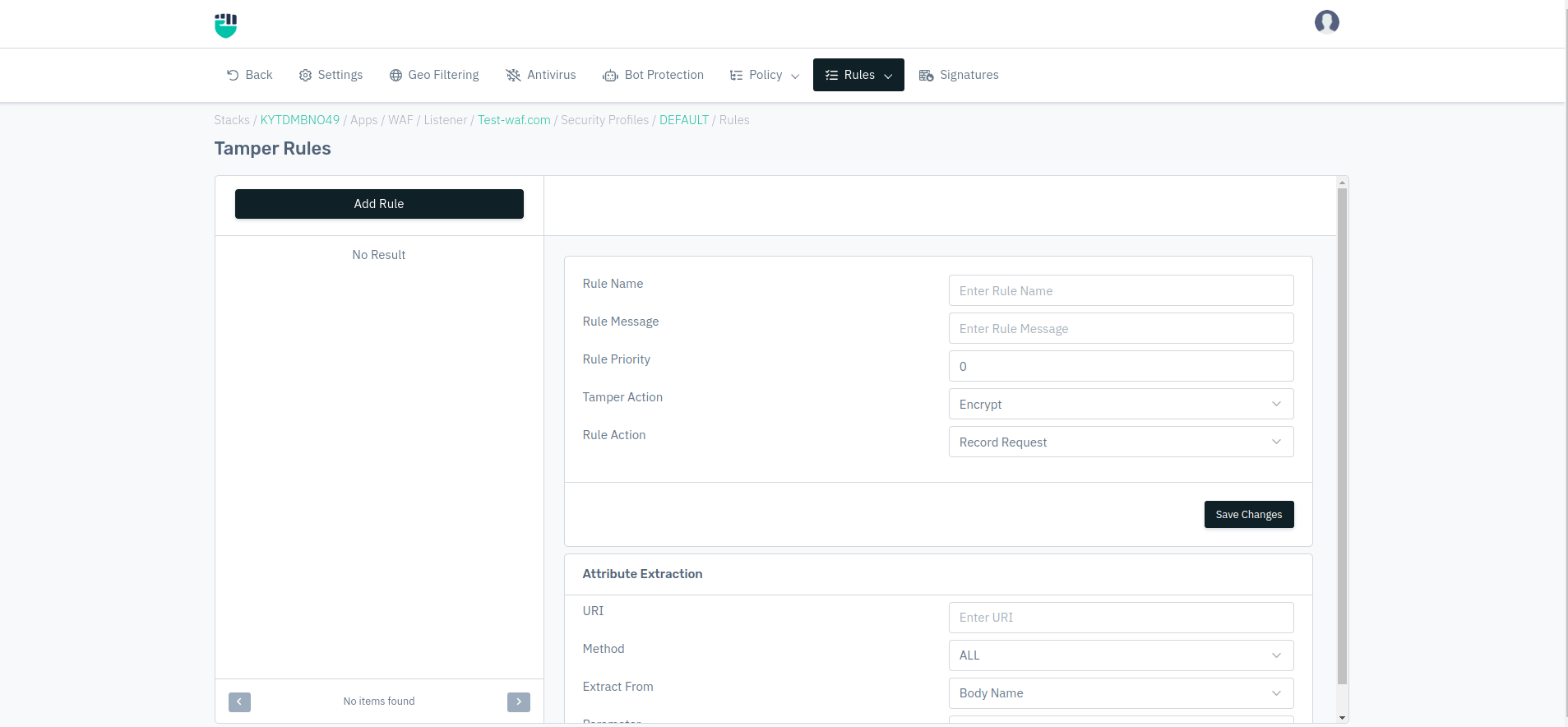Screen dimensions: 1568x727
Task: Click the Attribute Extraction section heading
Action: pos(642,574)
